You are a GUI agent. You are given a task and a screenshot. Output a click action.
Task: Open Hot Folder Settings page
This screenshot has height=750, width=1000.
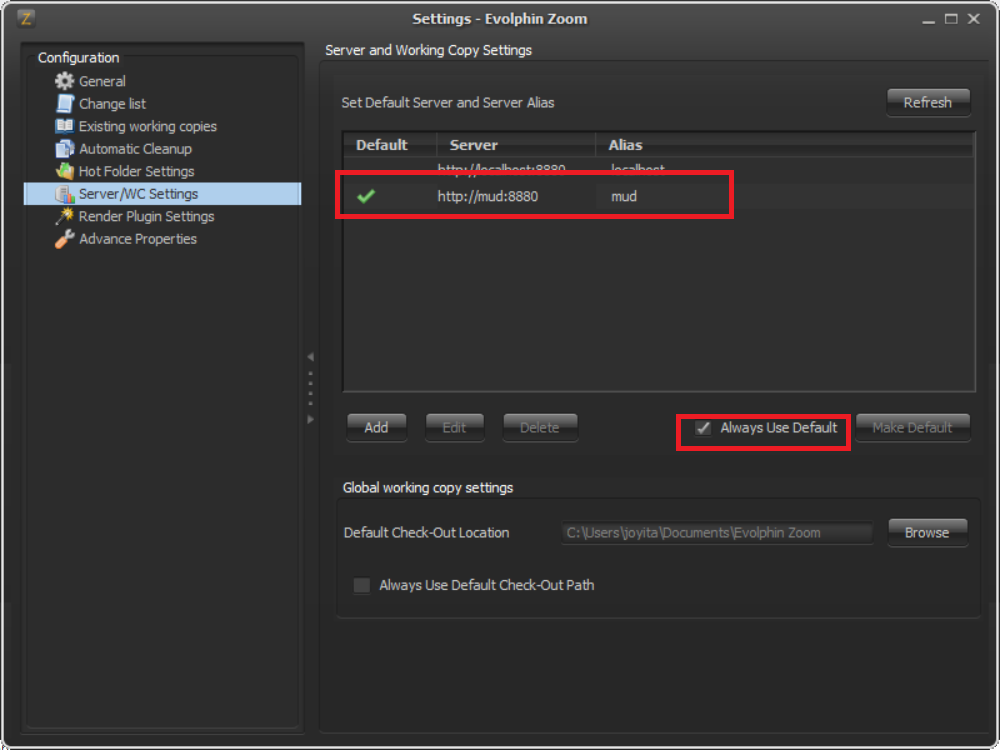[x=136, y=171]
